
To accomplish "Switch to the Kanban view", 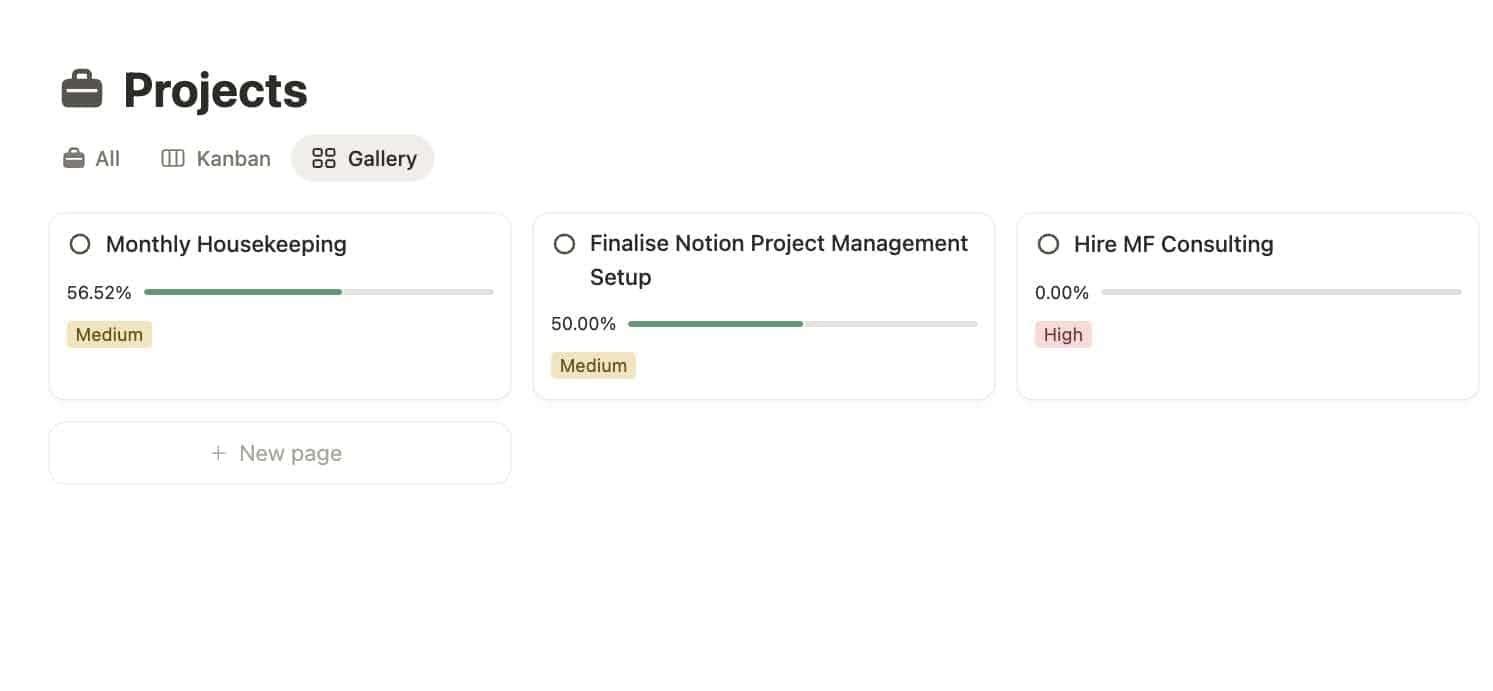I will click(215, 157).
